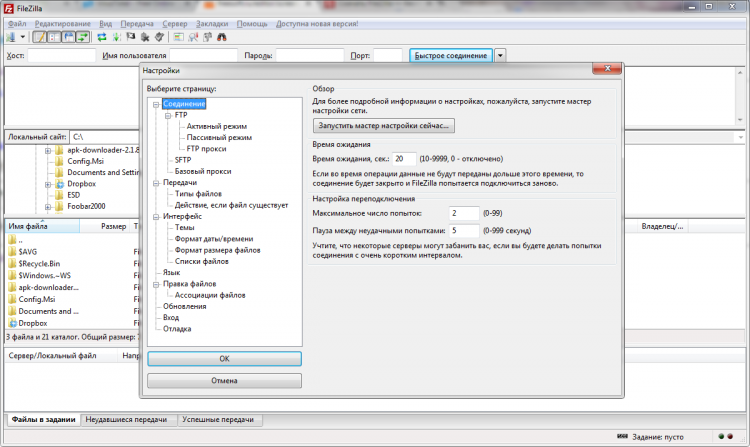Click the Имя пользователя input field
Viewport: 750px width, 447px height.
tap(203, 55)
